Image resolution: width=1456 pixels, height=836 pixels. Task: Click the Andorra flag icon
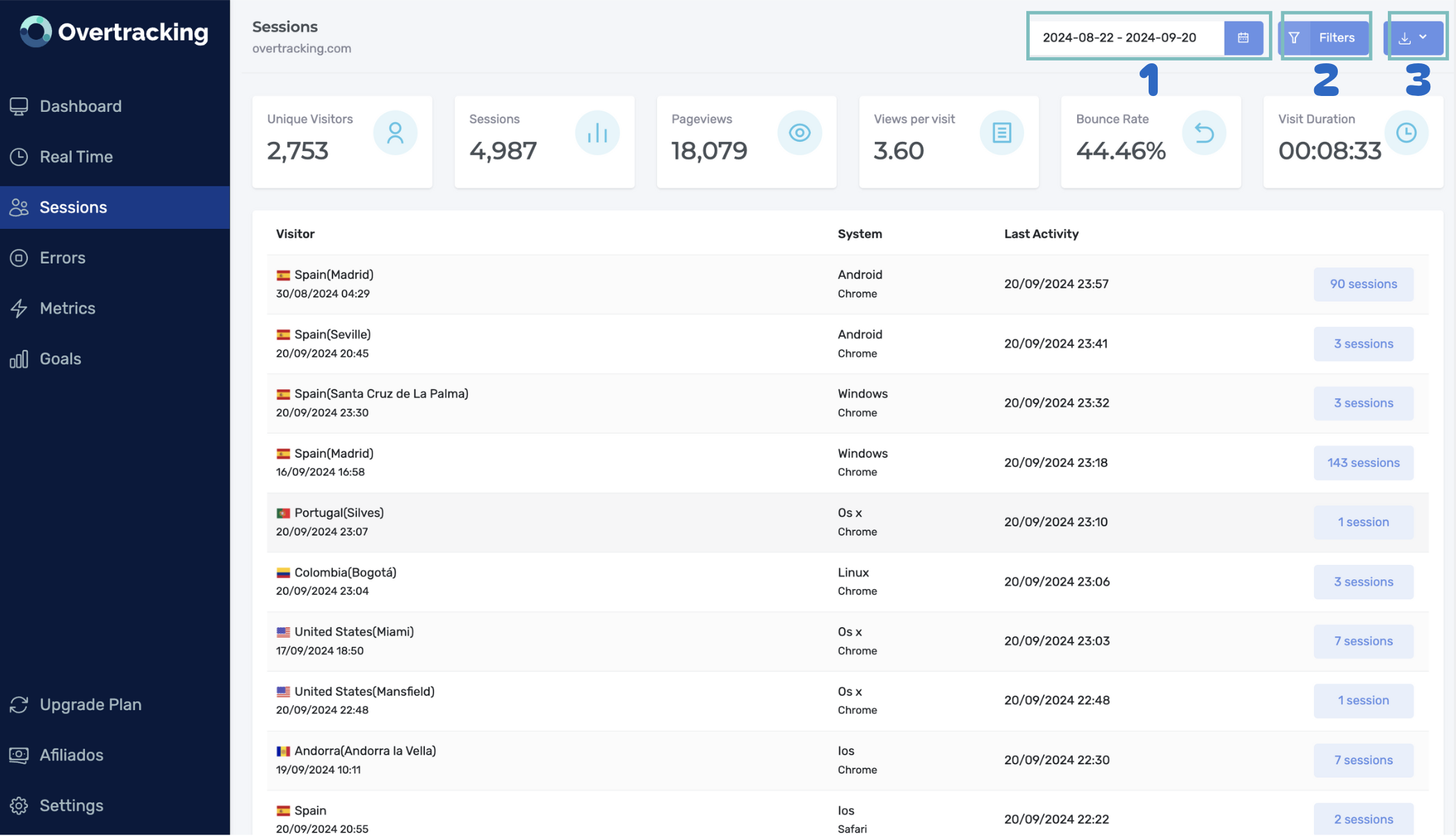pos(283,751)
